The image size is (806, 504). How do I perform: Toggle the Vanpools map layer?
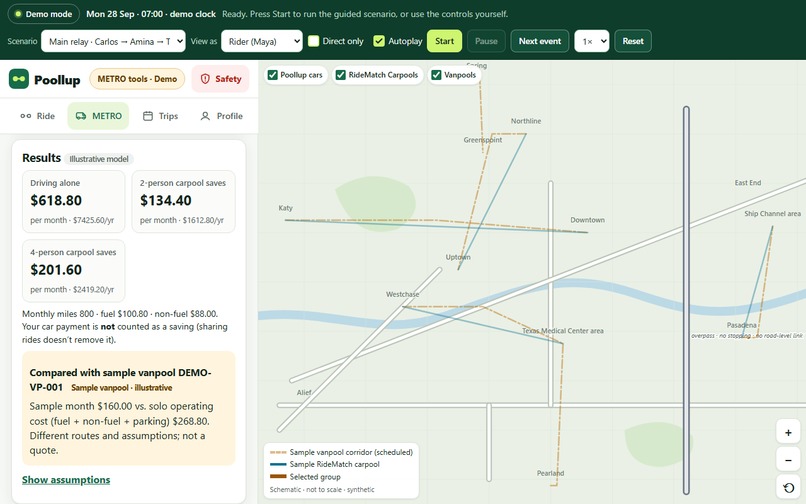[x=436, y=75]
